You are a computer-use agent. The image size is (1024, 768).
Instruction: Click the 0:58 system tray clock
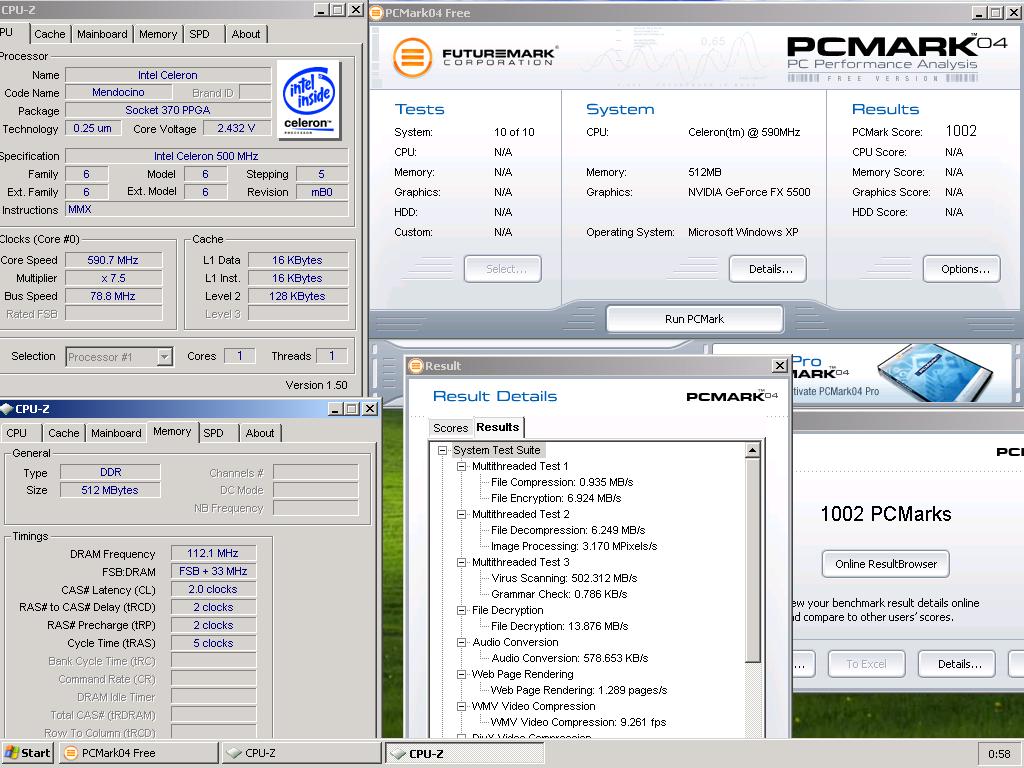pyautogui.click(x=999, y=754)
